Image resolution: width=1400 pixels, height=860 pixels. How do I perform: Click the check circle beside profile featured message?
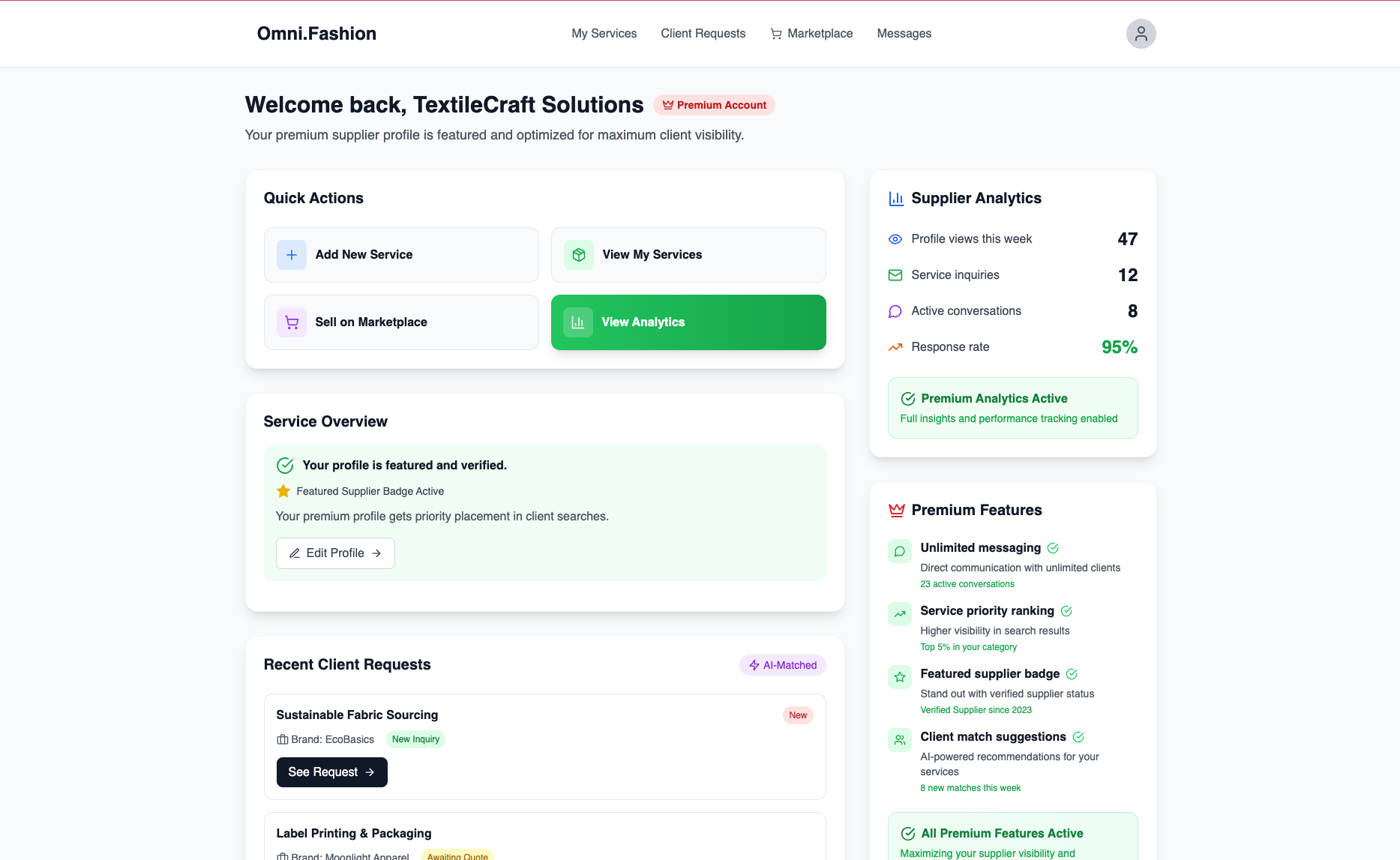point(285,466)
